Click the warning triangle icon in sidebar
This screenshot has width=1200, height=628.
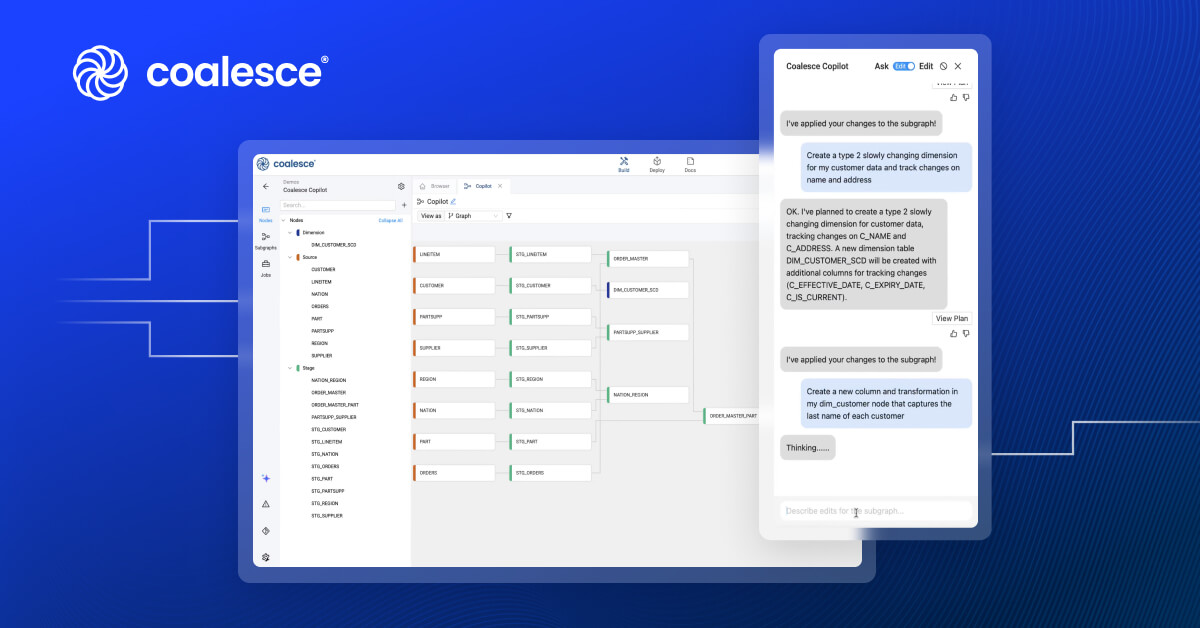(265, 504)
